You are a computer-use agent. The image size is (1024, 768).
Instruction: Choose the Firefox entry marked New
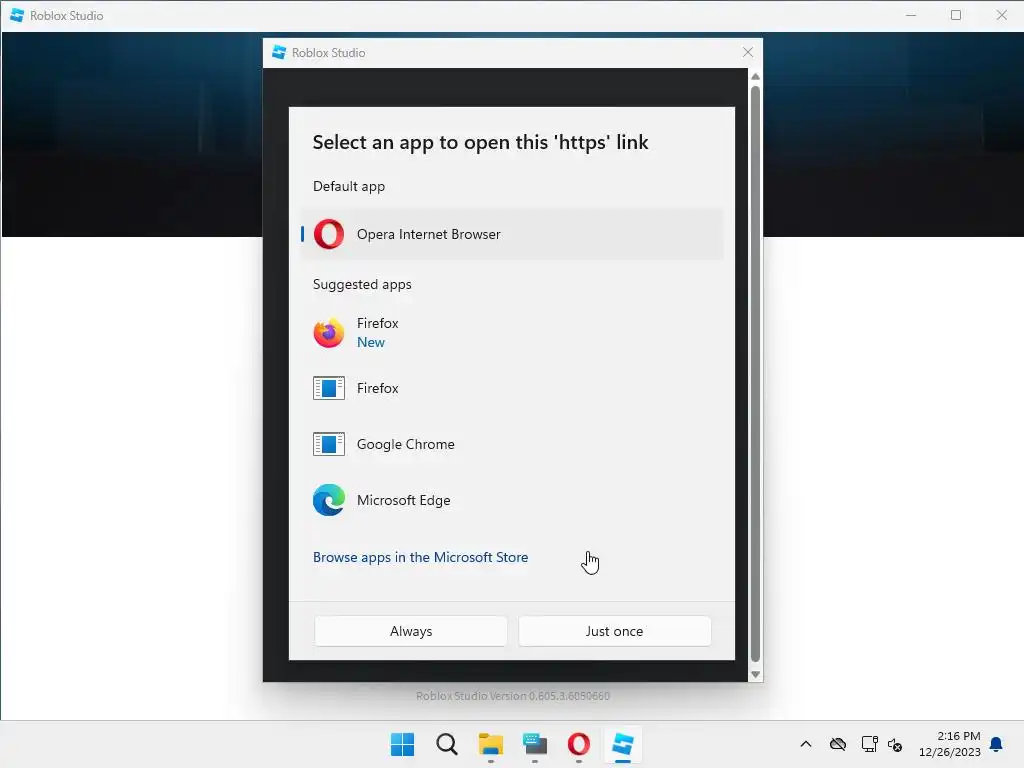(x=512, y=332)
